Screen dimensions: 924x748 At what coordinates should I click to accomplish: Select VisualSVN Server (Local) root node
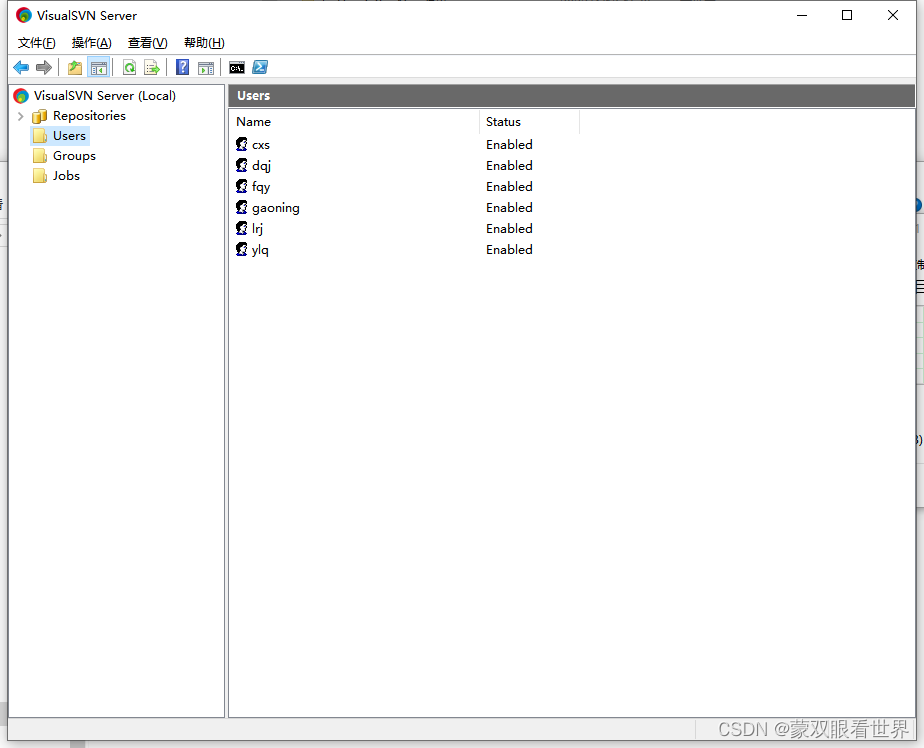pos(104,95)
